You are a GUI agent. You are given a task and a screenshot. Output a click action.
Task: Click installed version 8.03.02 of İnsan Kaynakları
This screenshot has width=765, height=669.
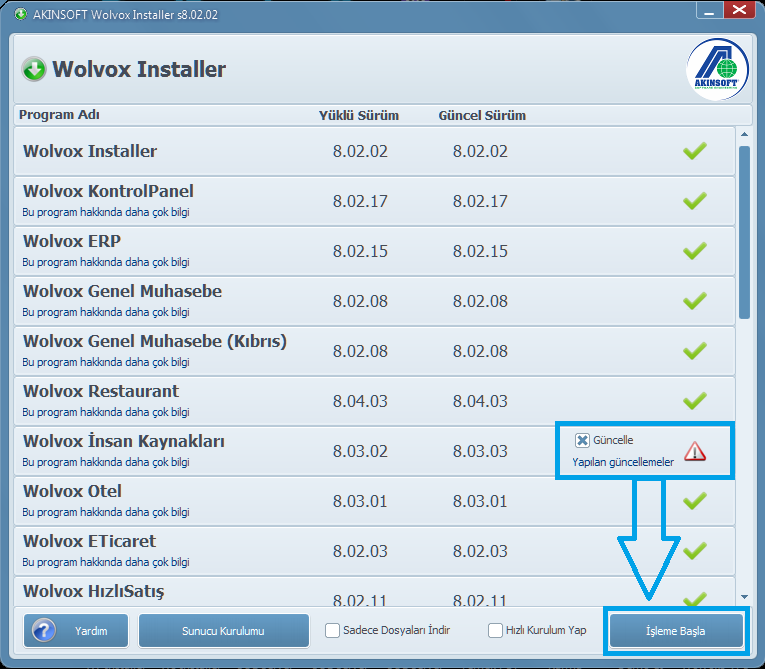click(x=360, y=451)
